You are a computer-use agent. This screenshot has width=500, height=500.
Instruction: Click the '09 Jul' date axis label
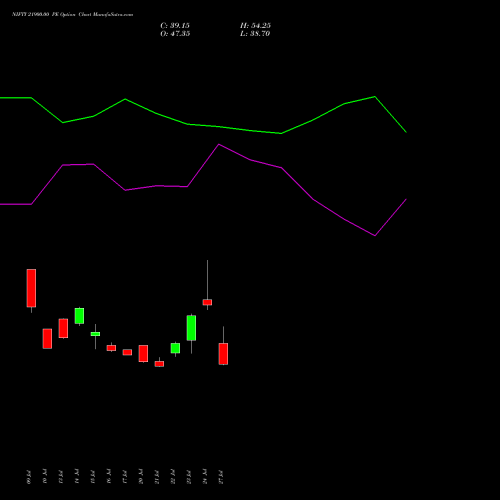click(29, 477)
